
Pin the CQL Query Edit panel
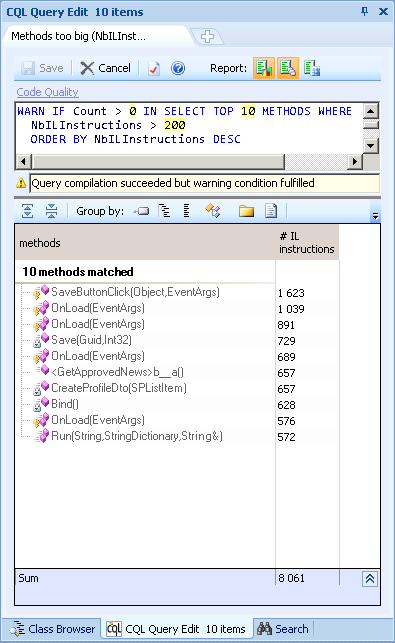click(x=364, y=11)
